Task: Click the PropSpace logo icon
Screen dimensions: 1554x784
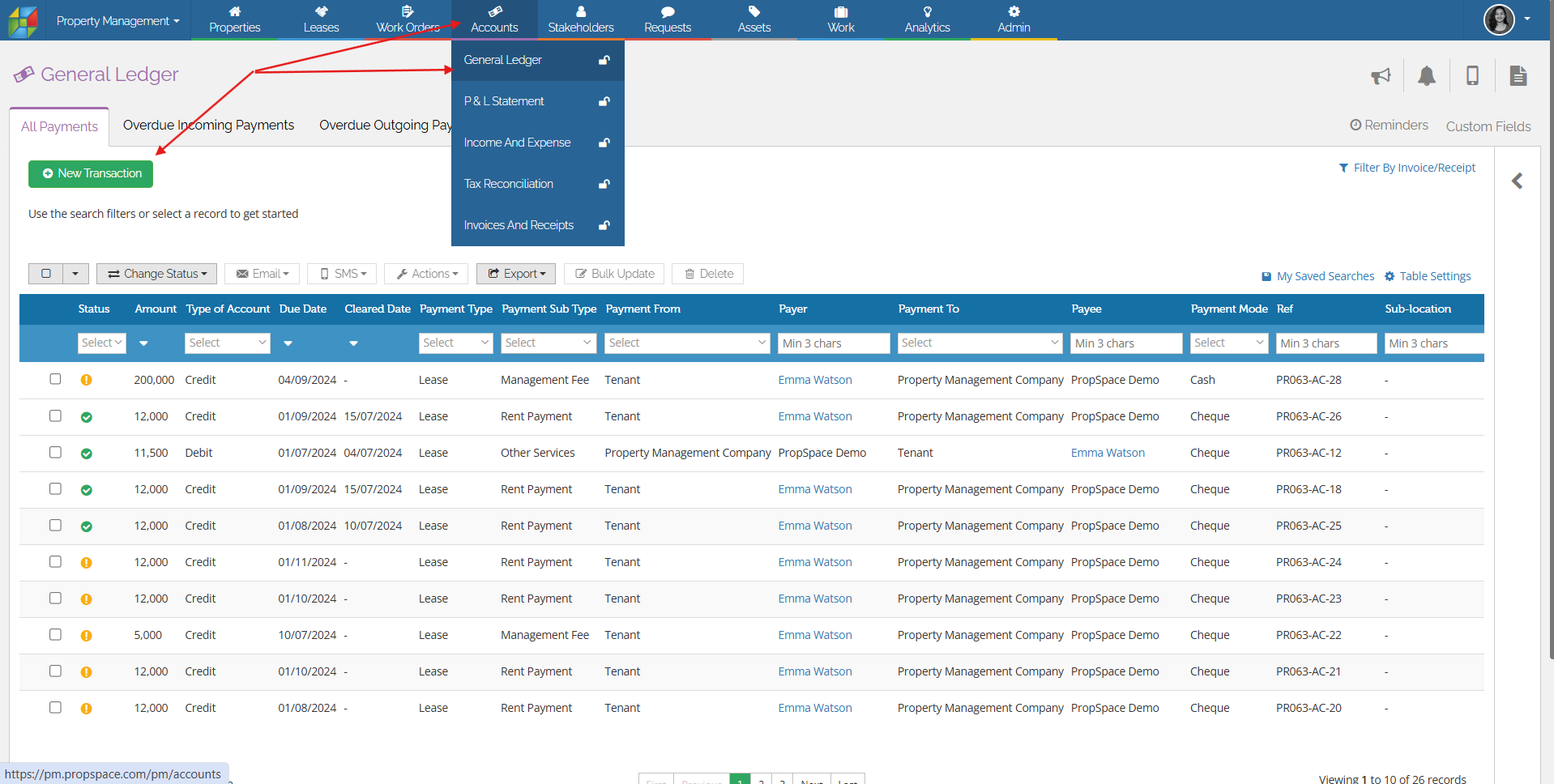Action: (23, 21)
